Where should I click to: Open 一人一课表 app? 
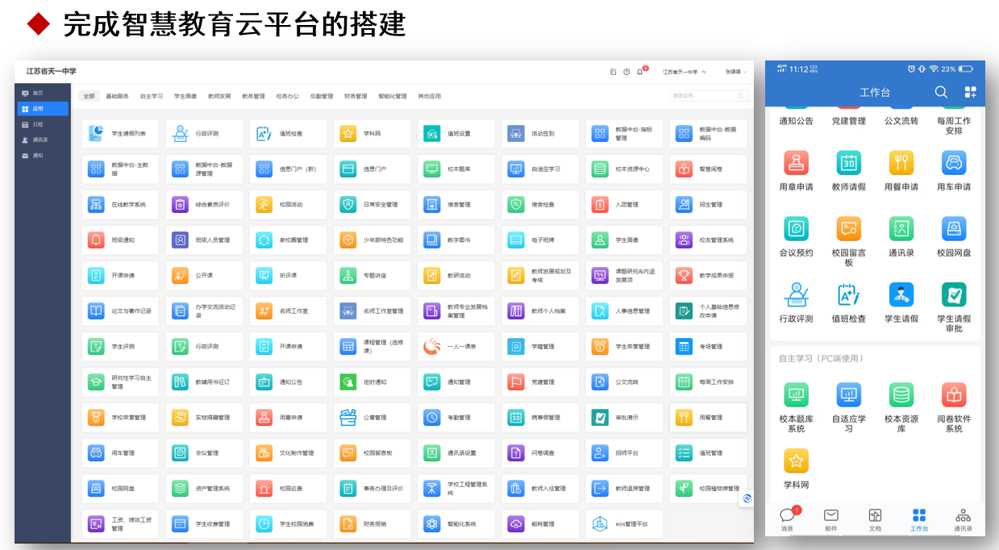coord(456,347)
